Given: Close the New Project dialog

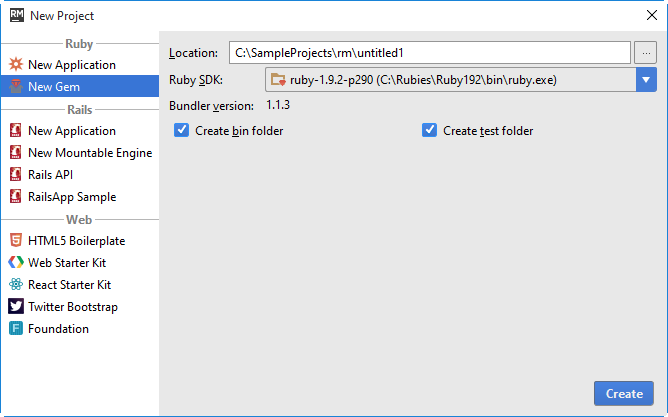Looking at the screenshot, I should click(x=651, y=15).
